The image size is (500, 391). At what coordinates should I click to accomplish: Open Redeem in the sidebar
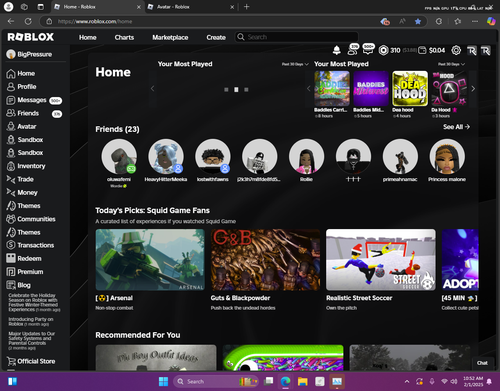click(24, 258)
